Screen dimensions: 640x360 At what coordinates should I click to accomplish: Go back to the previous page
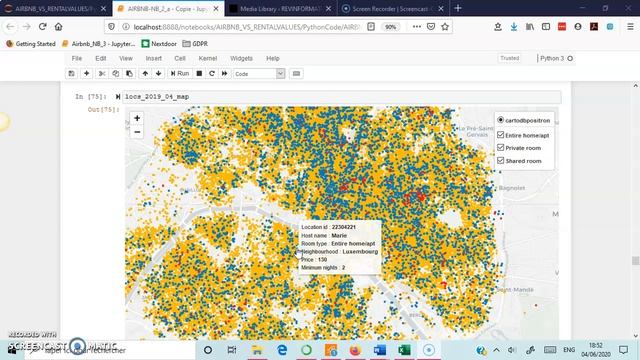click(10, 27)
